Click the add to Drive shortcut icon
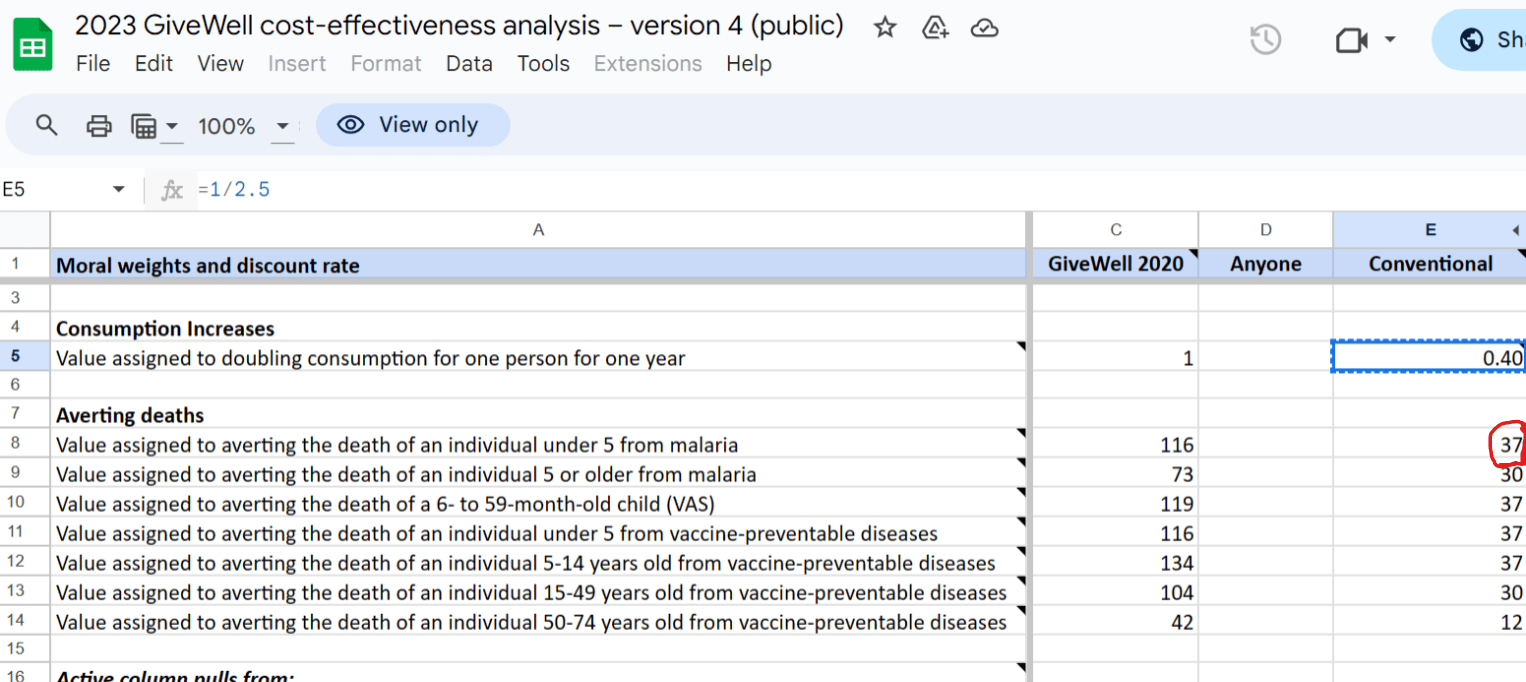 [x=935, y=27]
